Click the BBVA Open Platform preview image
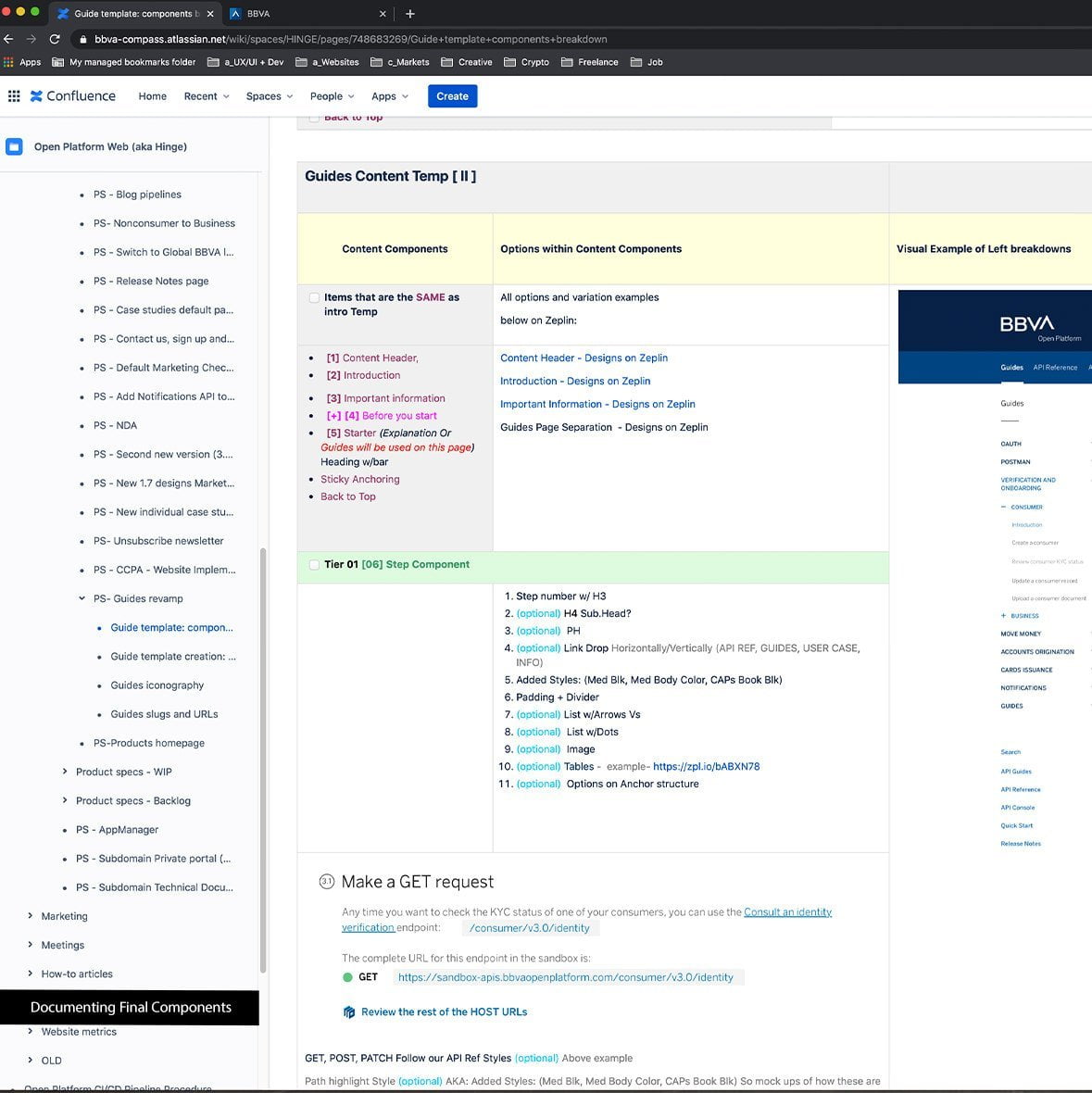 (x=995, y=337)
